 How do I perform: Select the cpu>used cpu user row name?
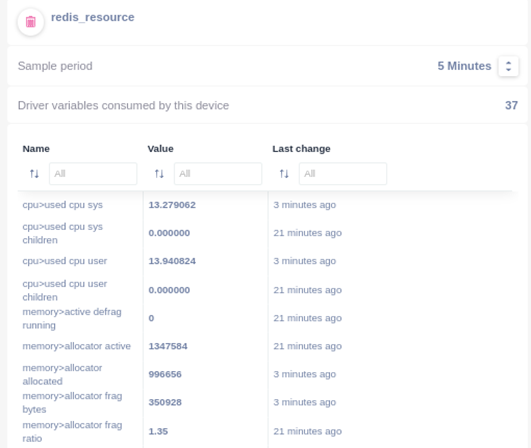coord(65,261)
